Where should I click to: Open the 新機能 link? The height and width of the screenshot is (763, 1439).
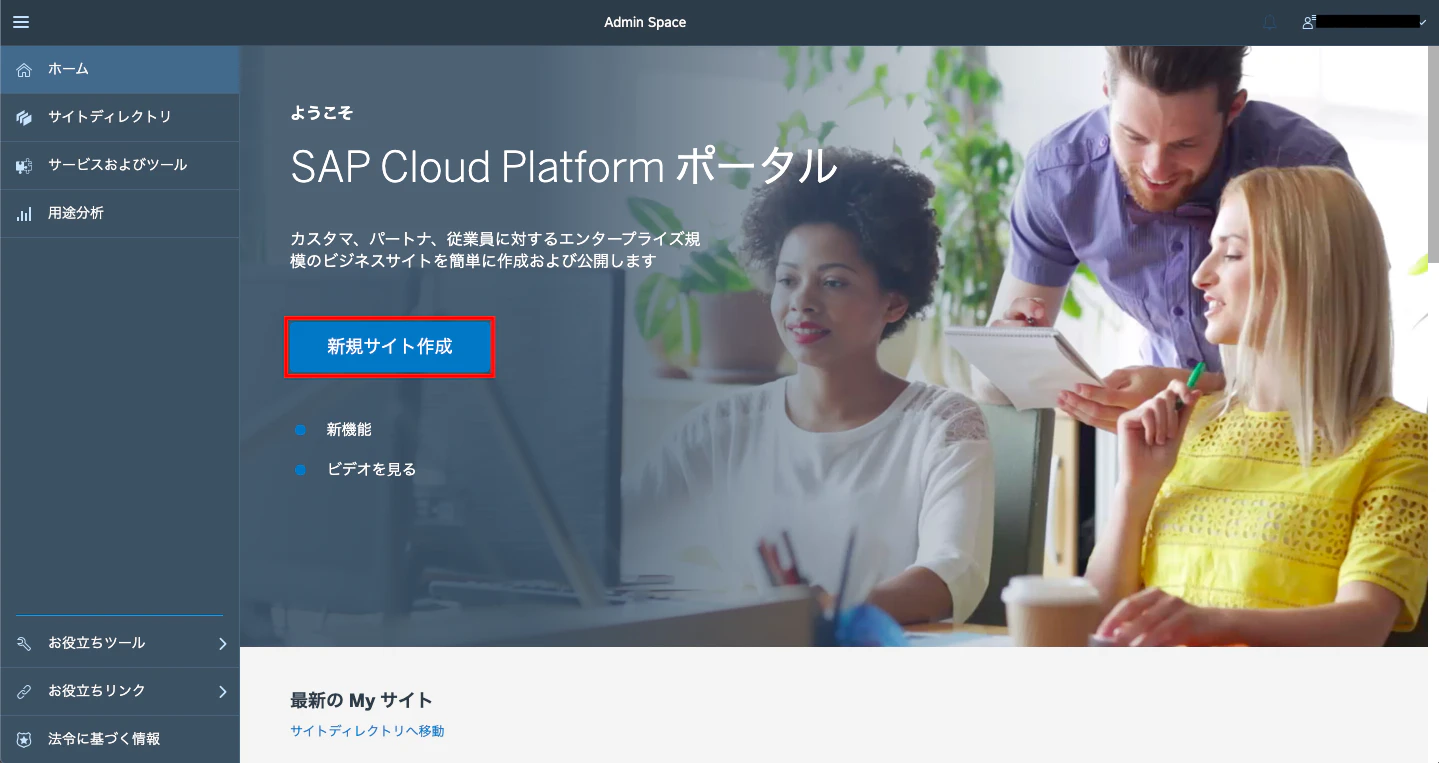(349, 430)
